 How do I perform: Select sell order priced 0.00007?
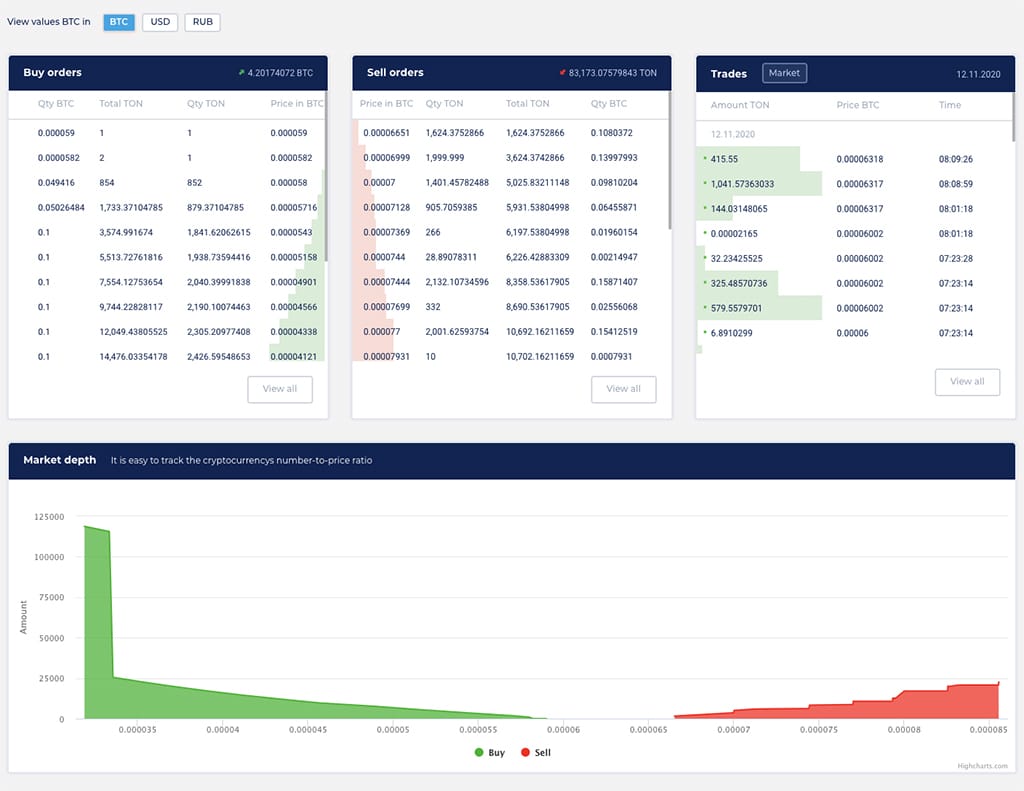pyautogui.click(x=510, y=182)
